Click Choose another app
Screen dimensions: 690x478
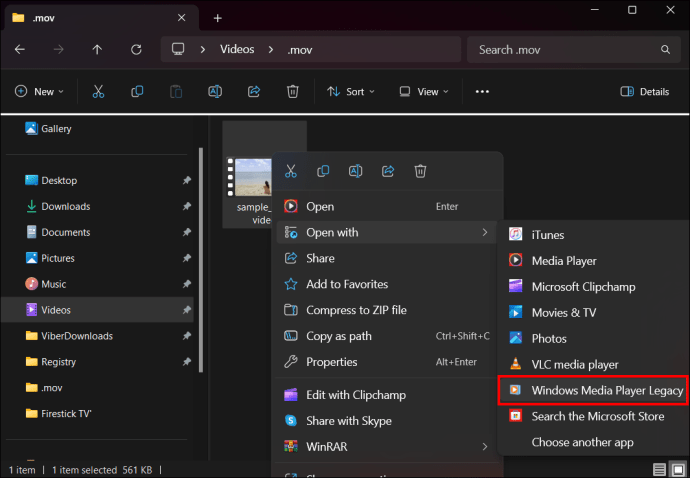[x=592, y=442]
